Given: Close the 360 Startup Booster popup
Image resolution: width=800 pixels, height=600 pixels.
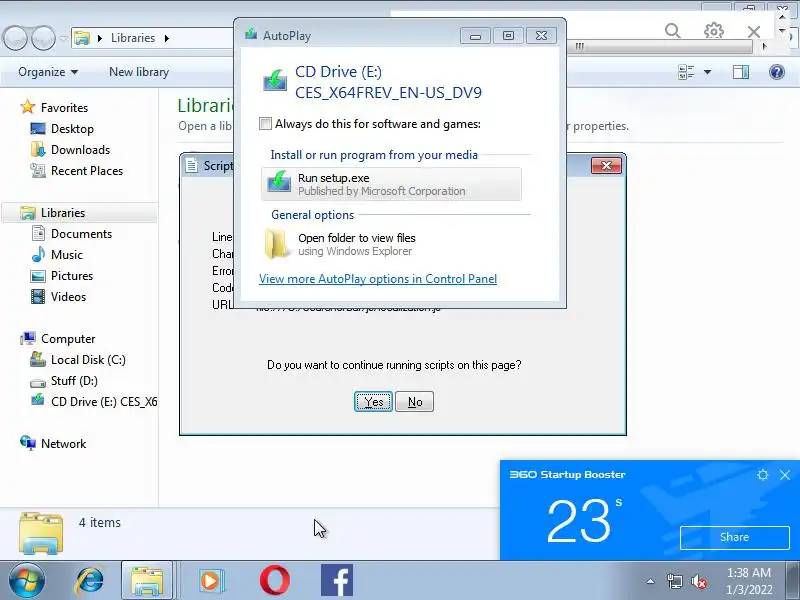Looking at the screenshot, I should click(x=785, y=475).
